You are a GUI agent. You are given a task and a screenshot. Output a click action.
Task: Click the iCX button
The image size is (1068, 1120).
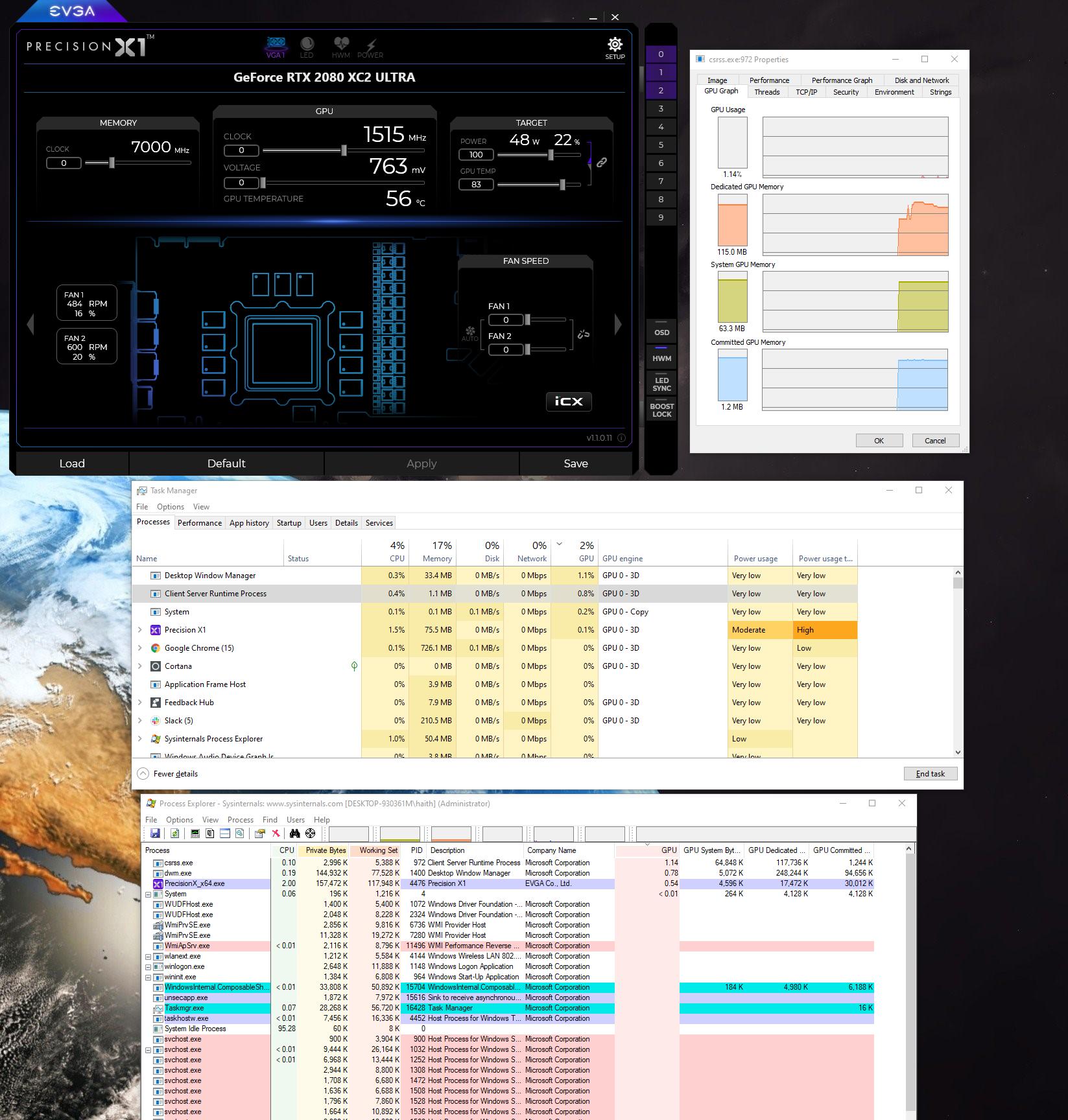[569, 402]
